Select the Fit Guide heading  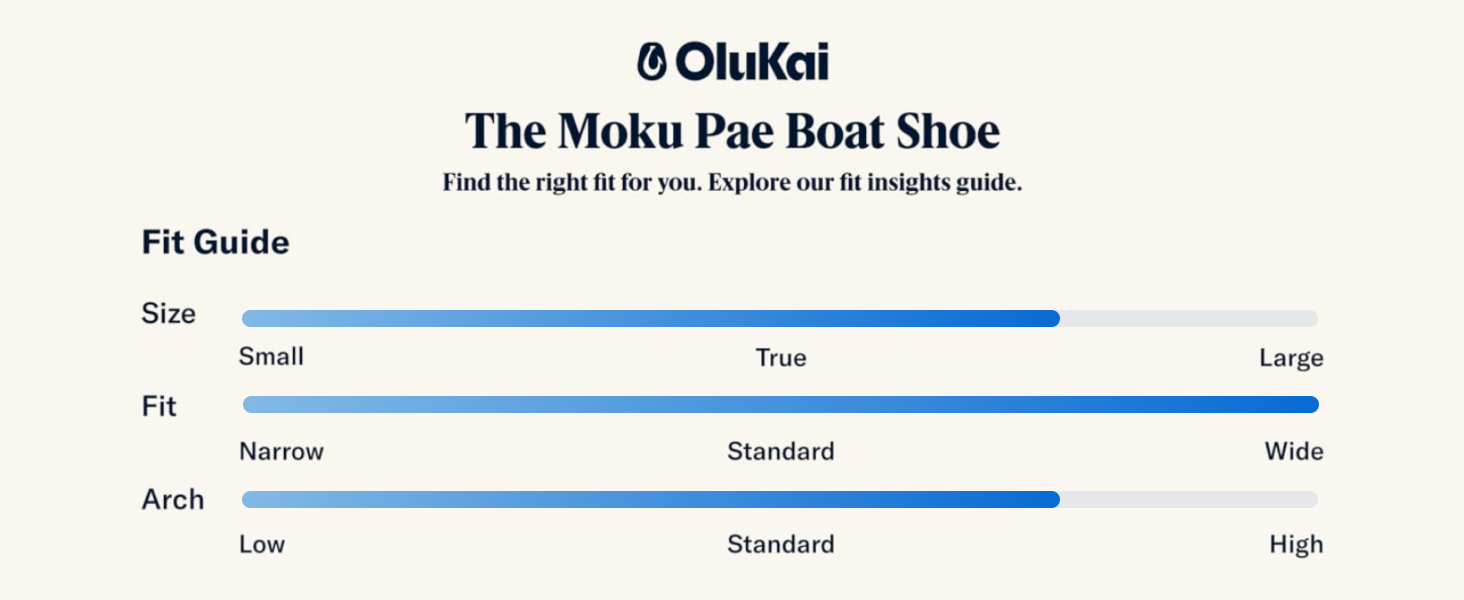[215, 243]
